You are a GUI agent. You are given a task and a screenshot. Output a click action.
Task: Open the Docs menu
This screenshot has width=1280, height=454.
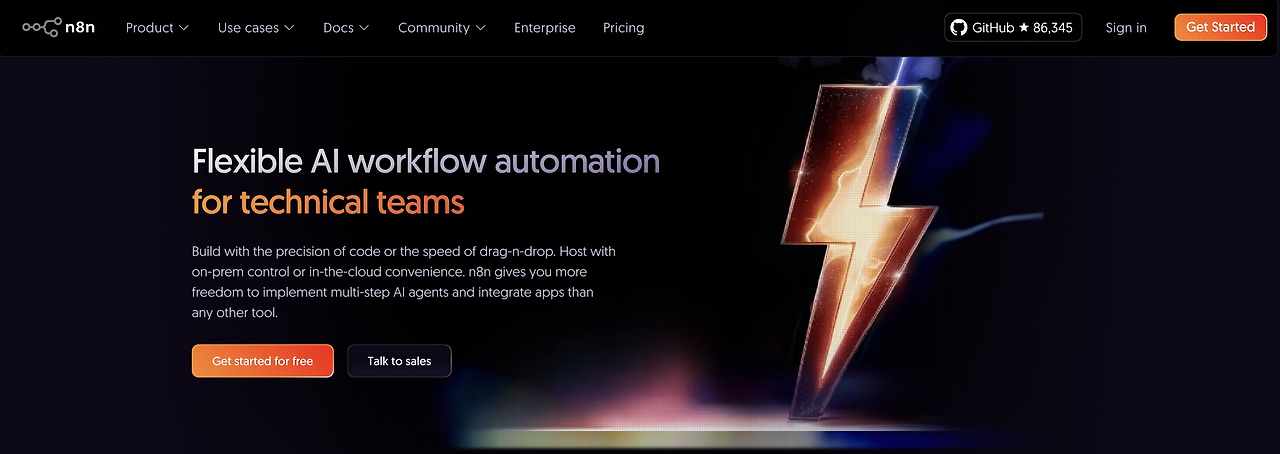point(346,28)
